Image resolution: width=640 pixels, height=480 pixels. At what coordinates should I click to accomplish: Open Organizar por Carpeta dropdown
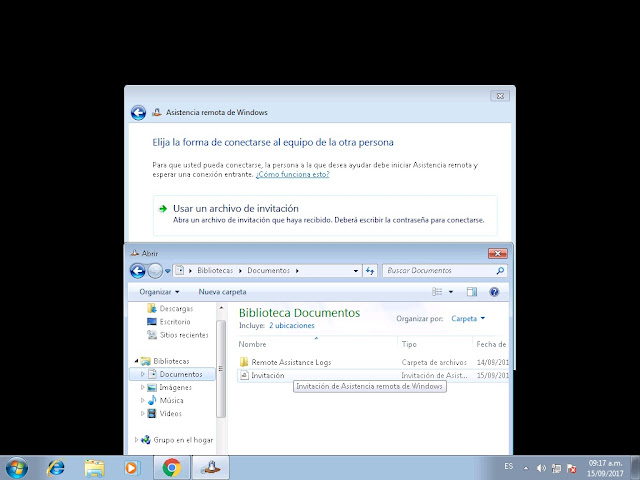(x=468, y=318)
